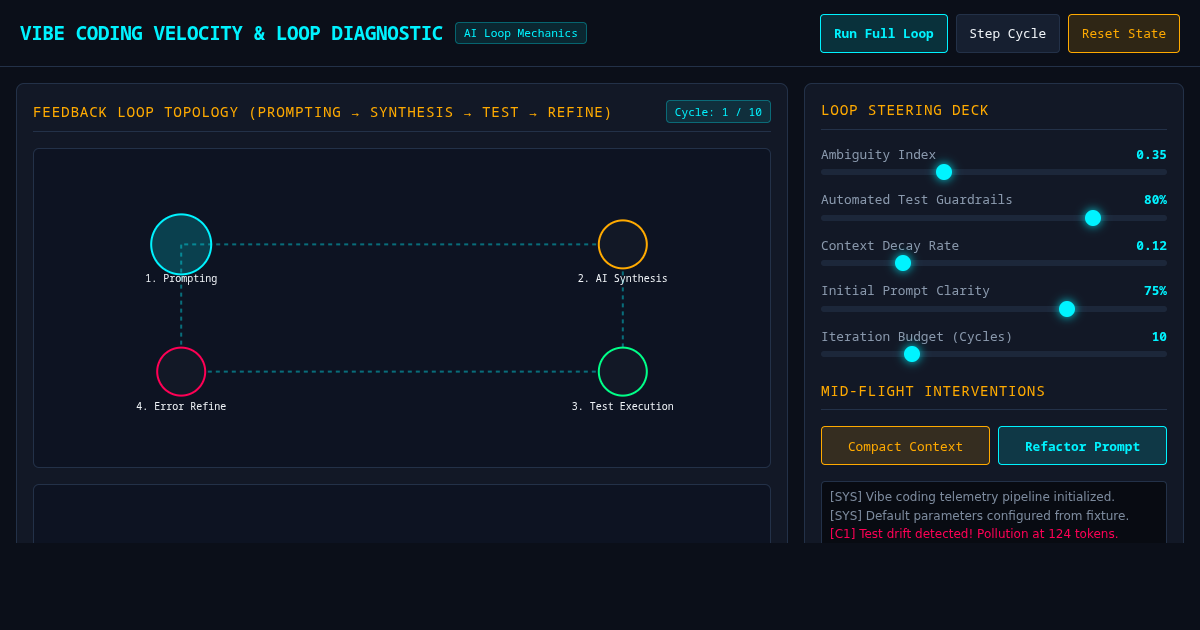Click the Prompt Clarity value 75%

[x=1155, y=290]
